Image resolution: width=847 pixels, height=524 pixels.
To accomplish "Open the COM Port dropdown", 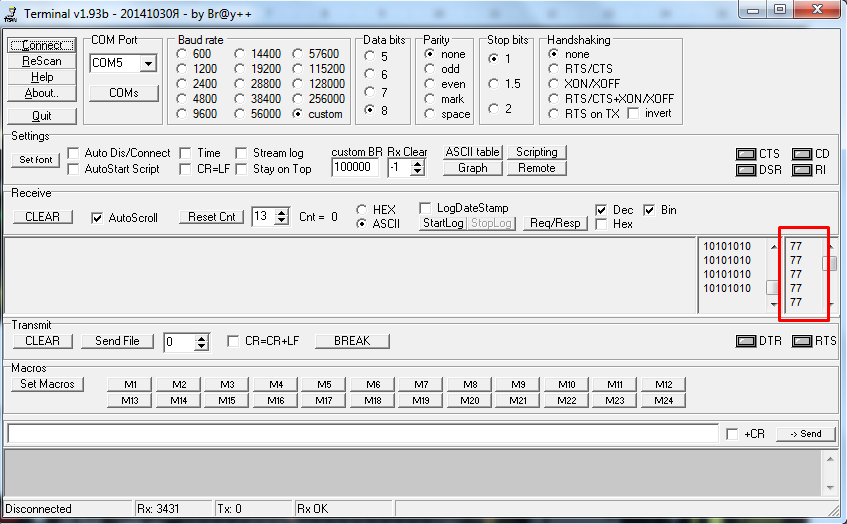I will click(x=148, y=63).
